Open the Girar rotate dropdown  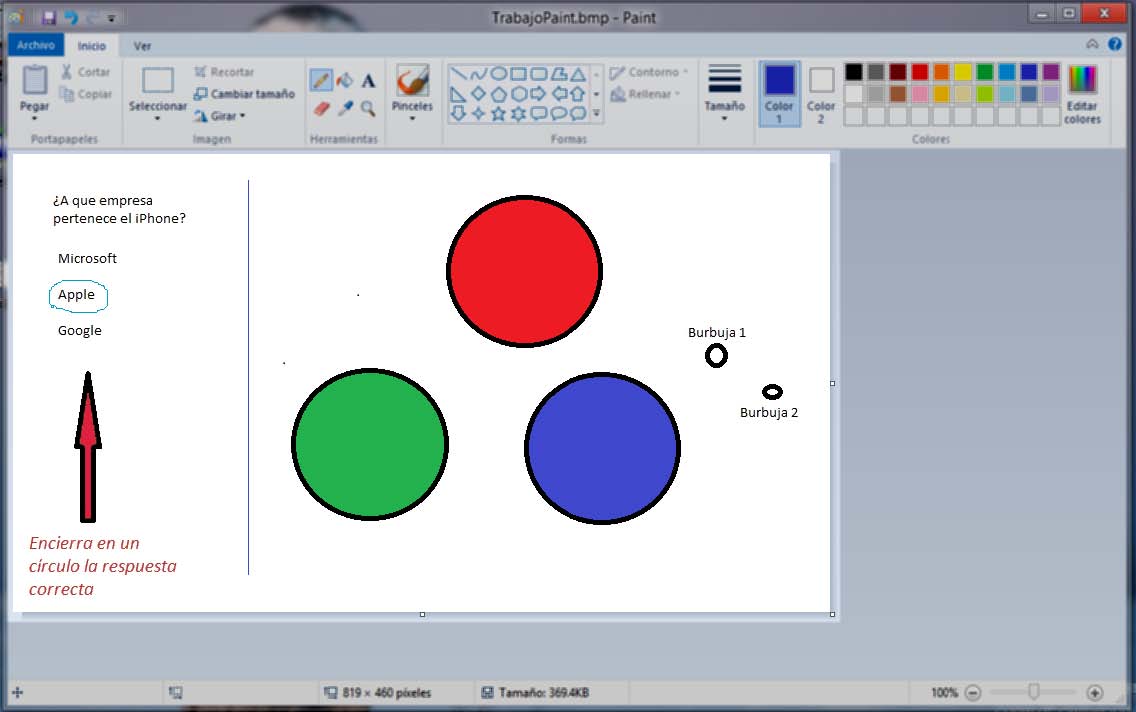click(220, 116)
